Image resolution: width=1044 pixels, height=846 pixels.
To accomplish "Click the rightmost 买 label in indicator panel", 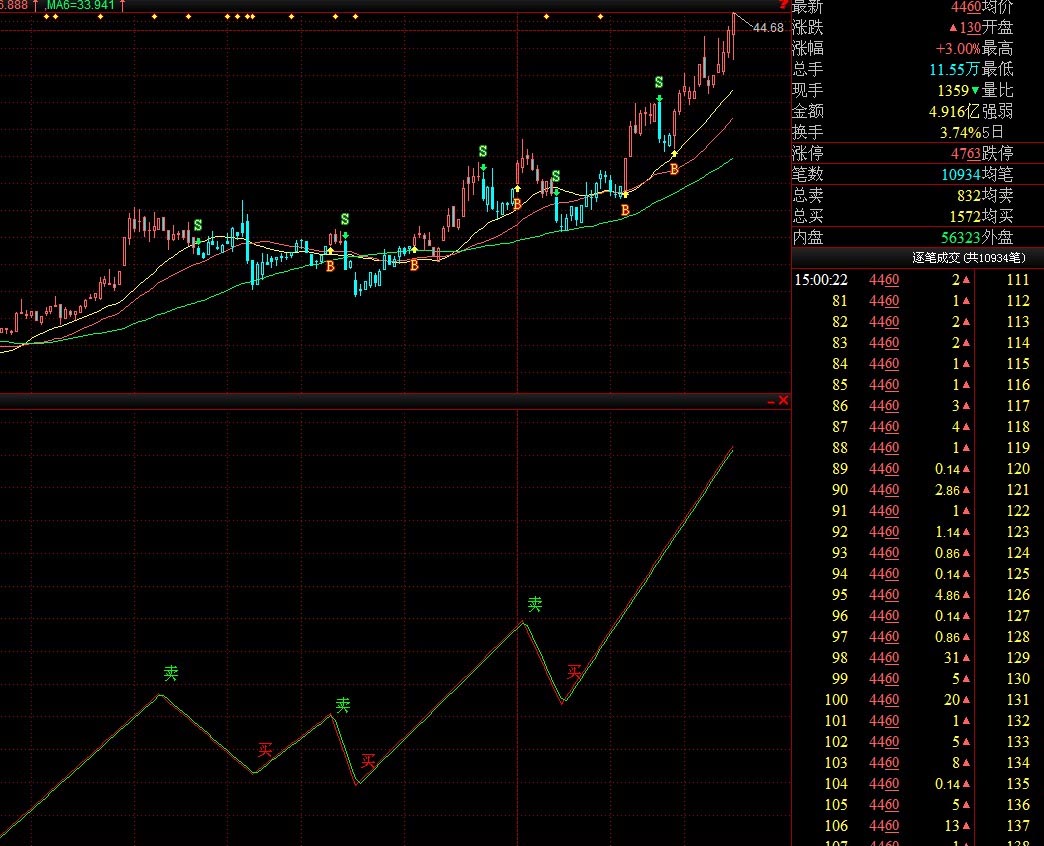I will [x=574, y=671].
